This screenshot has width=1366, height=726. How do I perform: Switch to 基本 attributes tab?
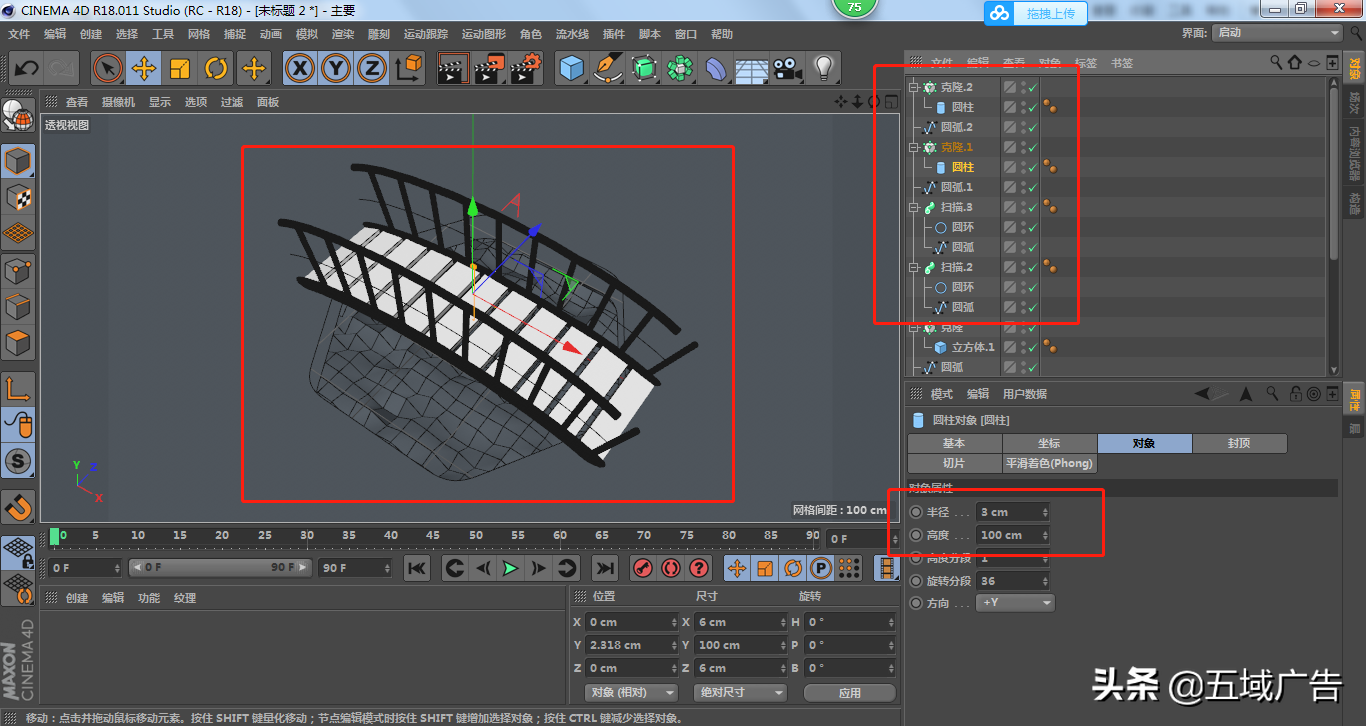coord(954,443)
